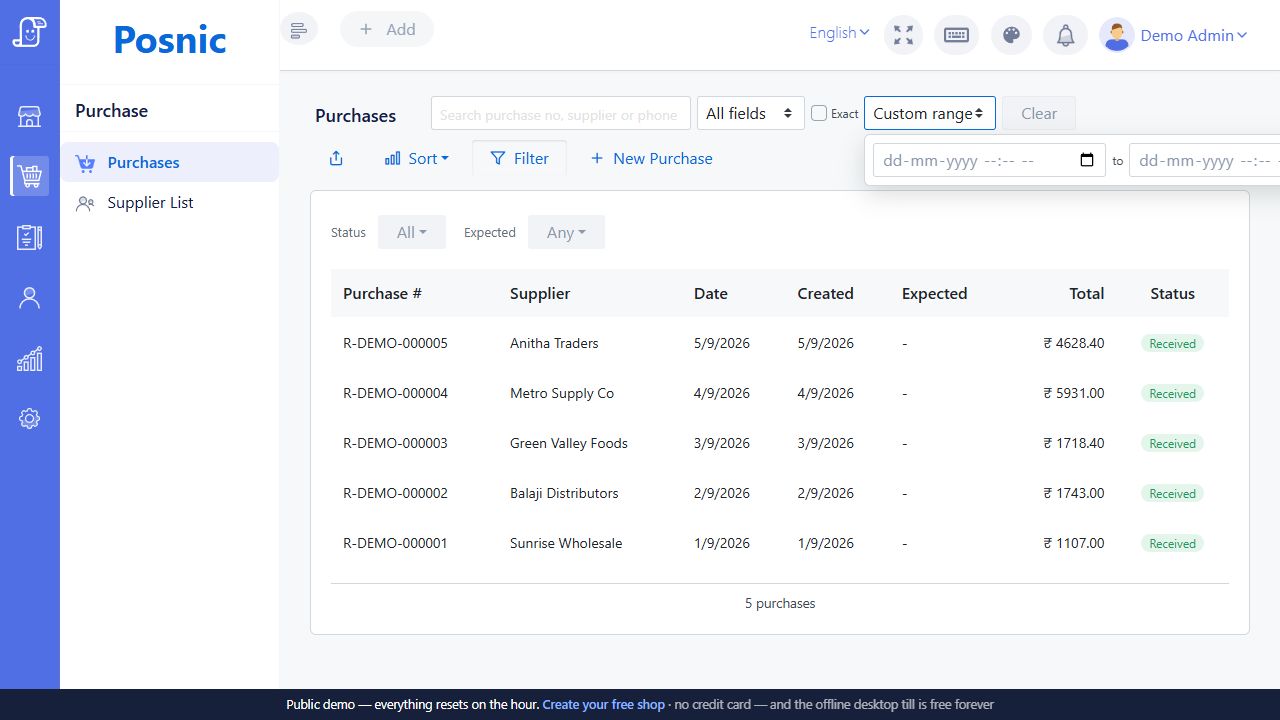
Task: Open the Expected Any dropdown
Action: [566, 232]
